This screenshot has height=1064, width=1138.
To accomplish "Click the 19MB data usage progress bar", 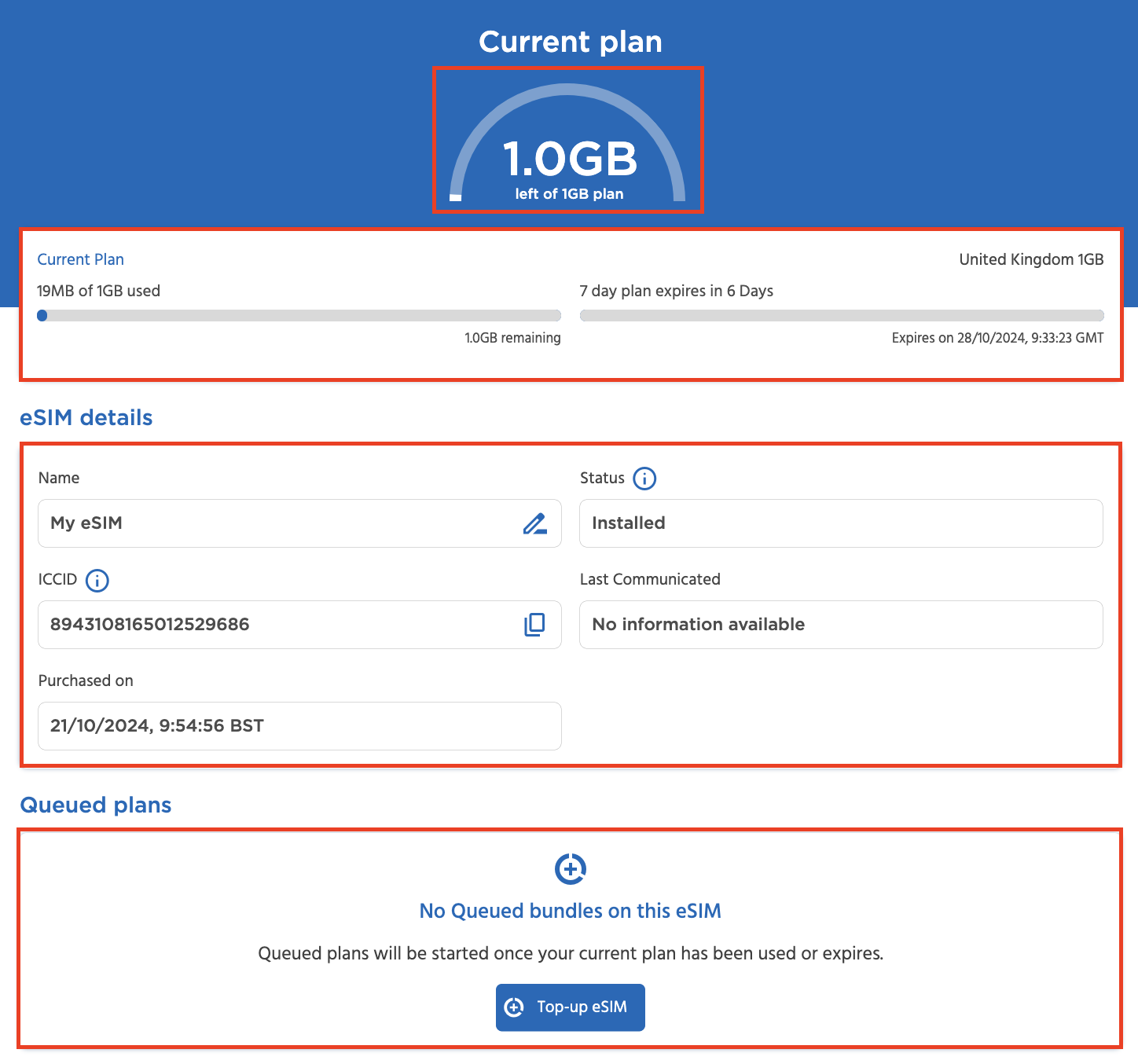I will coord(299,316).
